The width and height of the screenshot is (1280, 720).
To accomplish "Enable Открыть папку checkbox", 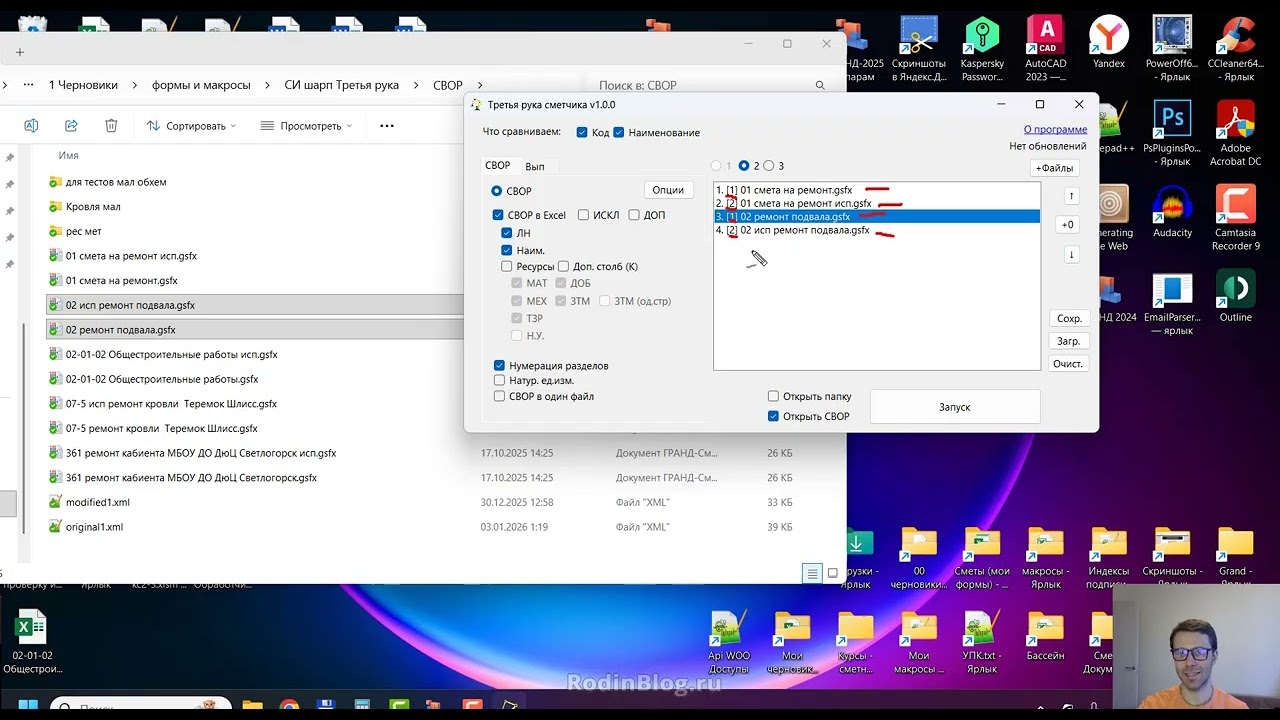I will (773, 396).
